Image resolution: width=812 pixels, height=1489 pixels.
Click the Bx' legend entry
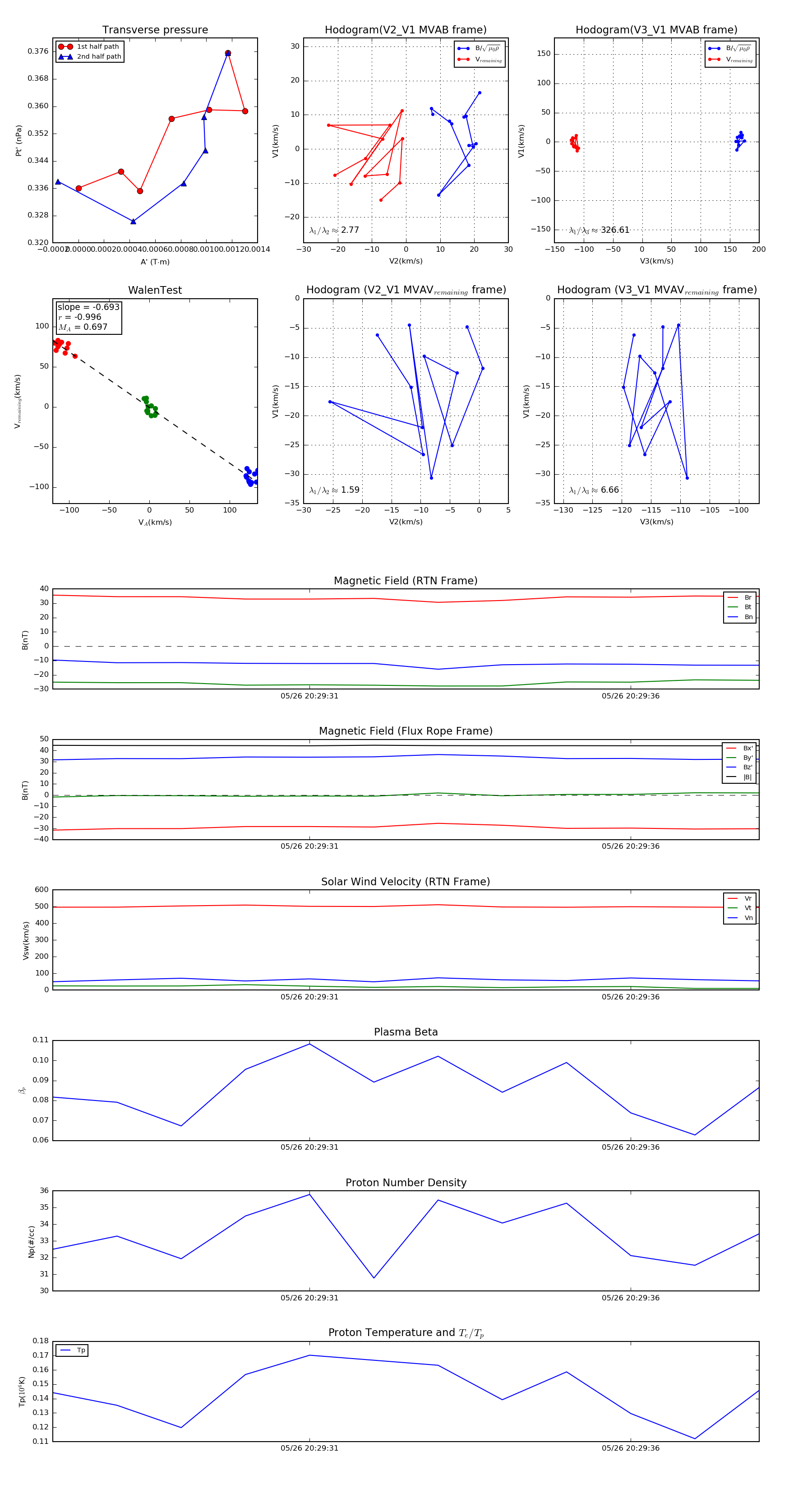[x=739, y=748]
